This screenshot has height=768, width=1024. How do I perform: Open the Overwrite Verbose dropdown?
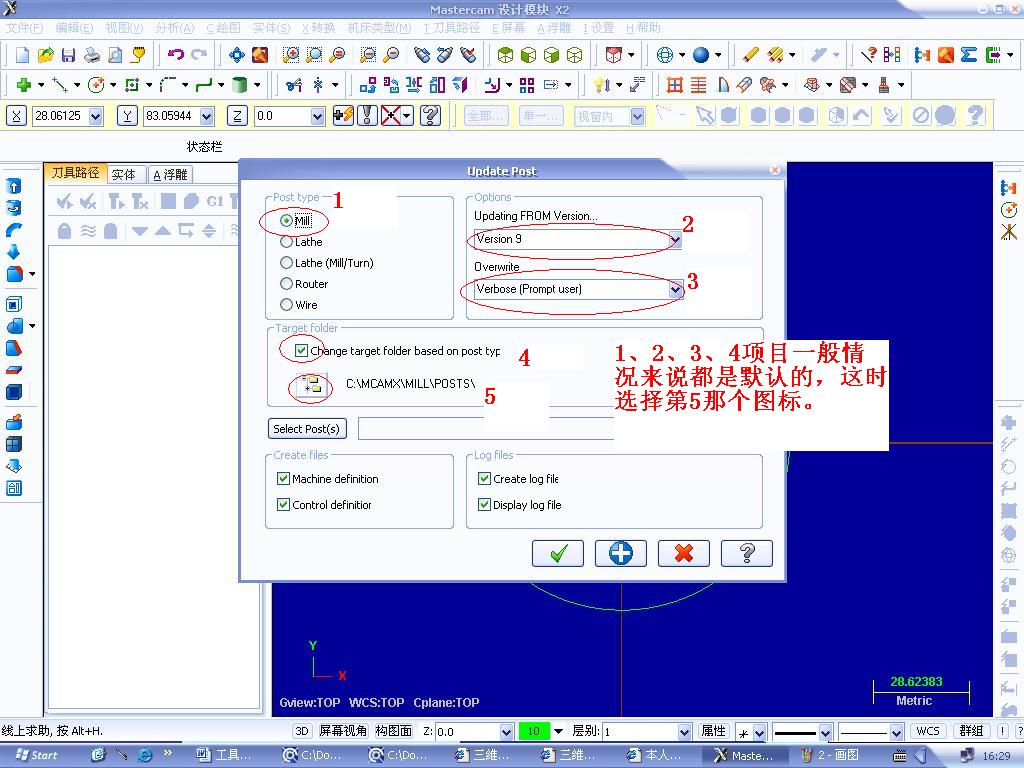coord(675,289)
